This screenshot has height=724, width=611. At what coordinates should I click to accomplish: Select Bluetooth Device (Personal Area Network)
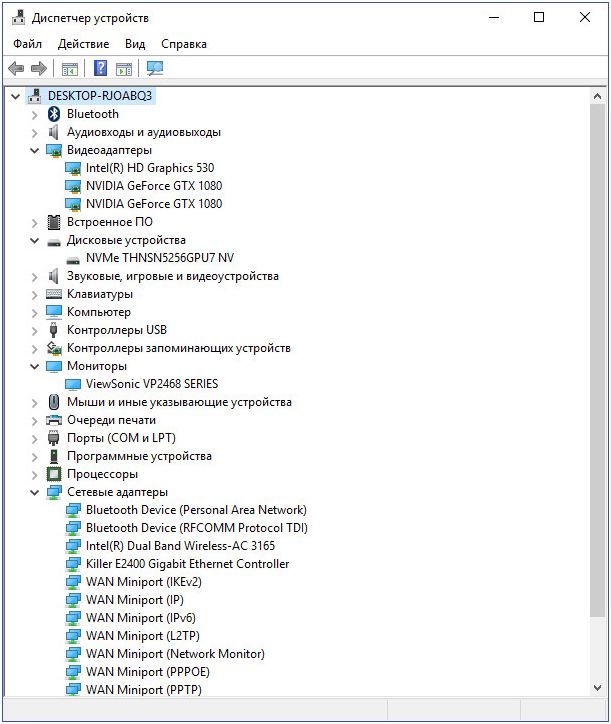point(196,510)
